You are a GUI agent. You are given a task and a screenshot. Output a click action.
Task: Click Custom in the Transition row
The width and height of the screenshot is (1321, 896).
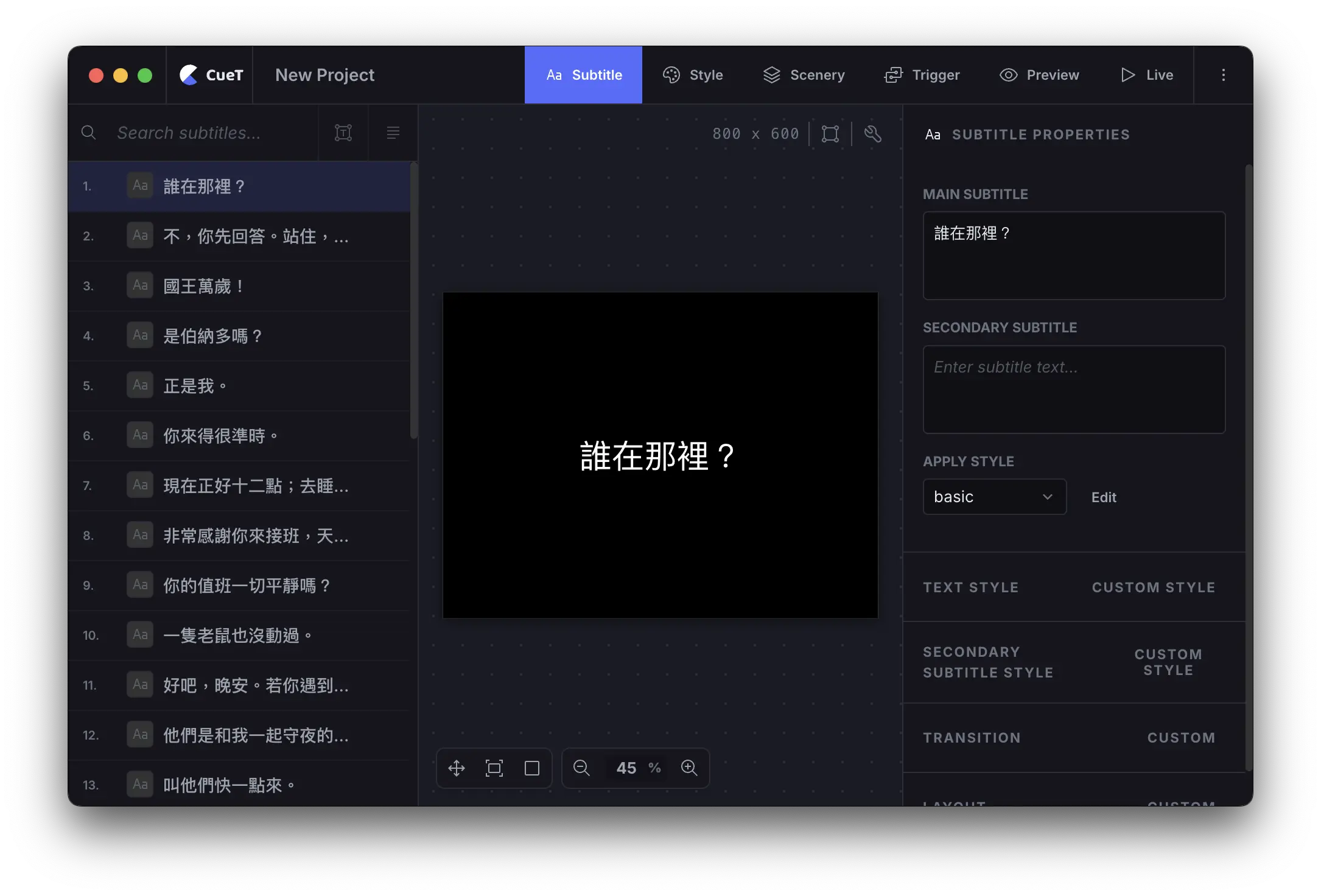(x=1182, y=738)
